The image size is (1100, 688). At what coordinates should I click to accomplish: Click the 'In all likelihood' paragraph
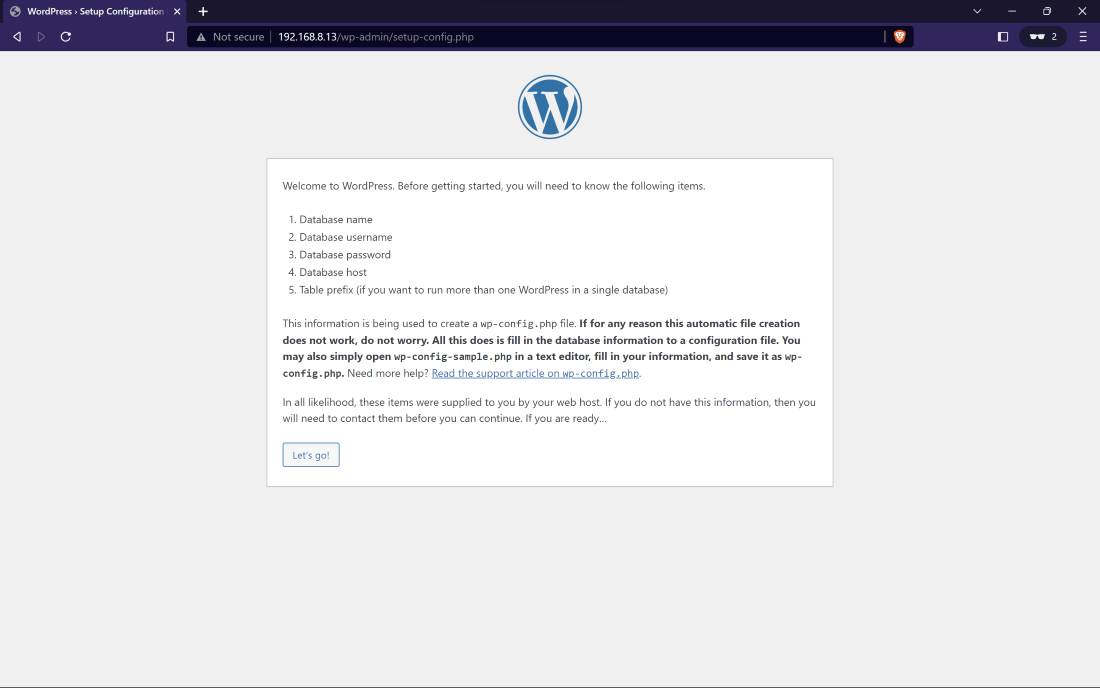coord(549,410)
